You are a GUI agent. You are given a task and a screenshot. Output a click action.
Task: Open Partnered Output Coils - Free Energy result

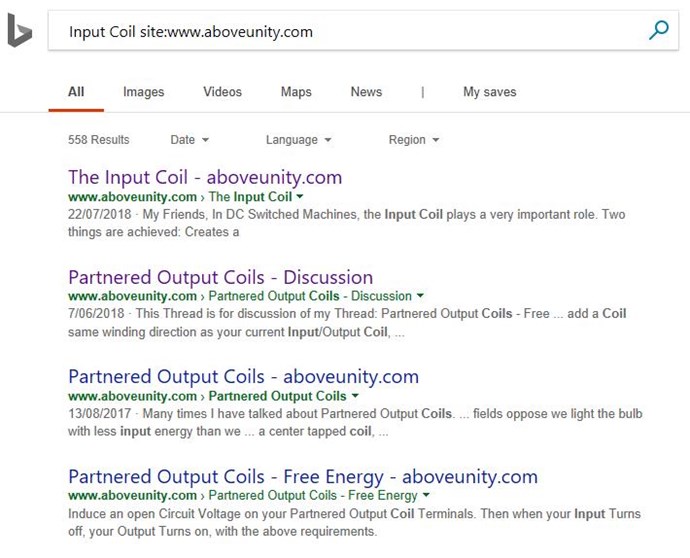pyautogui.click(x=303, y=477)
